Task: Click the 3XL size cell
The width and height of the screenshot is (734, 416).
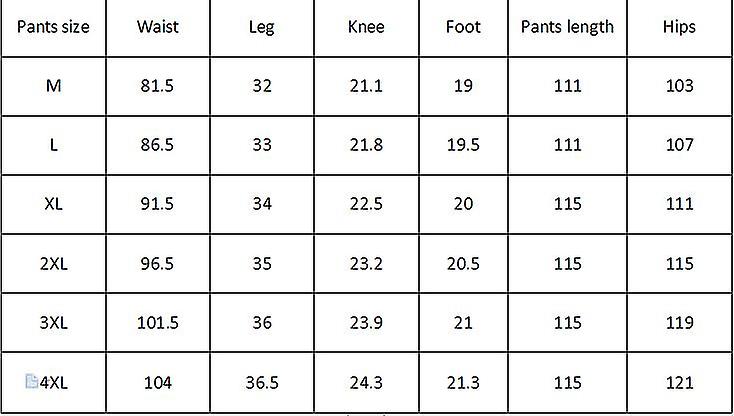Action: [53, 323]
